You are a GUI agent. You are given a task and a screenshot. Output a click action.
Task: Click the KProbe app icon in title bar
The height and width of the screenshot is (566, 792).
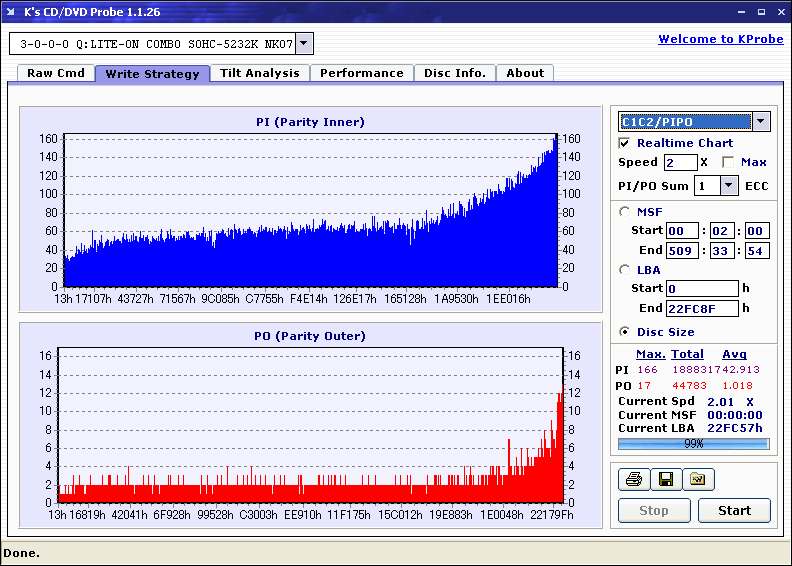pyautogui.click(x=11, y=12)
